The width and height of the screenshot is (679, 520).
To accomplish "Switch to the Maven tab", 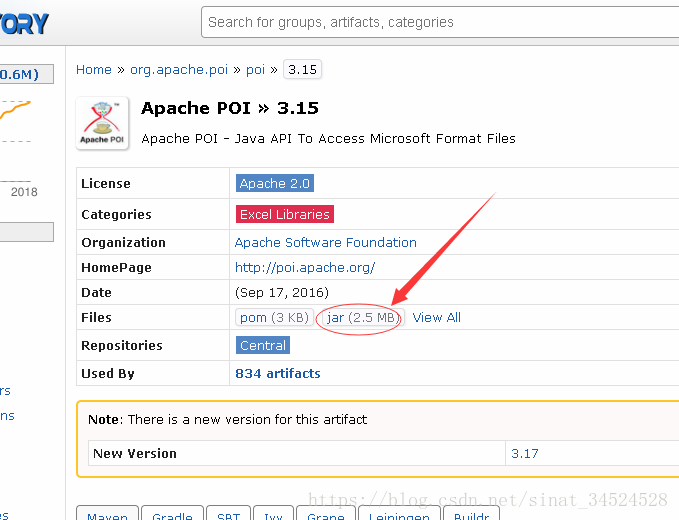I will pyautogui.click(x=107, y=513).
